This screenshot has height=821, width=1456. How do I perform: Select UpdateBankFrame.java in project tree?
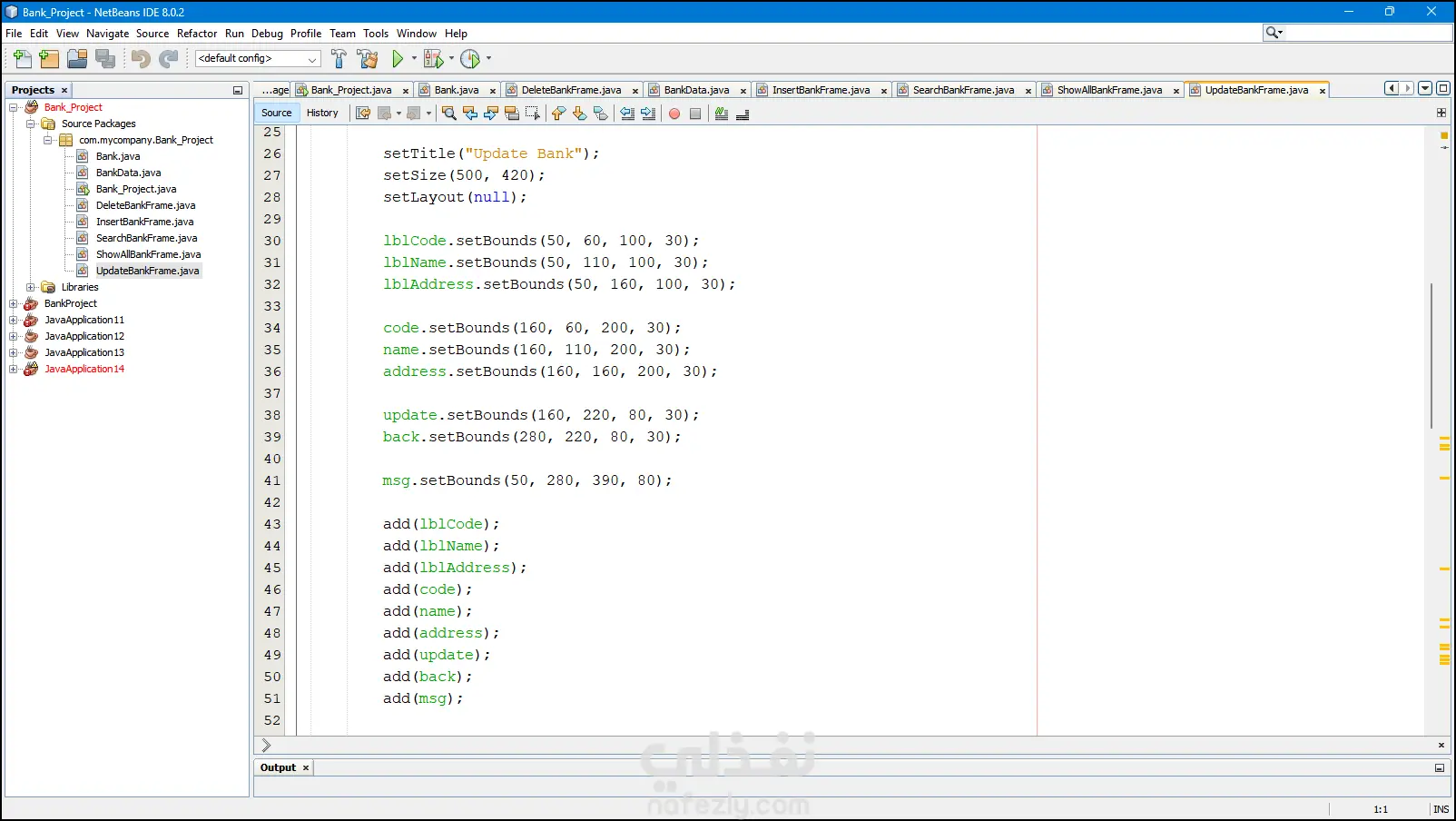147,271
